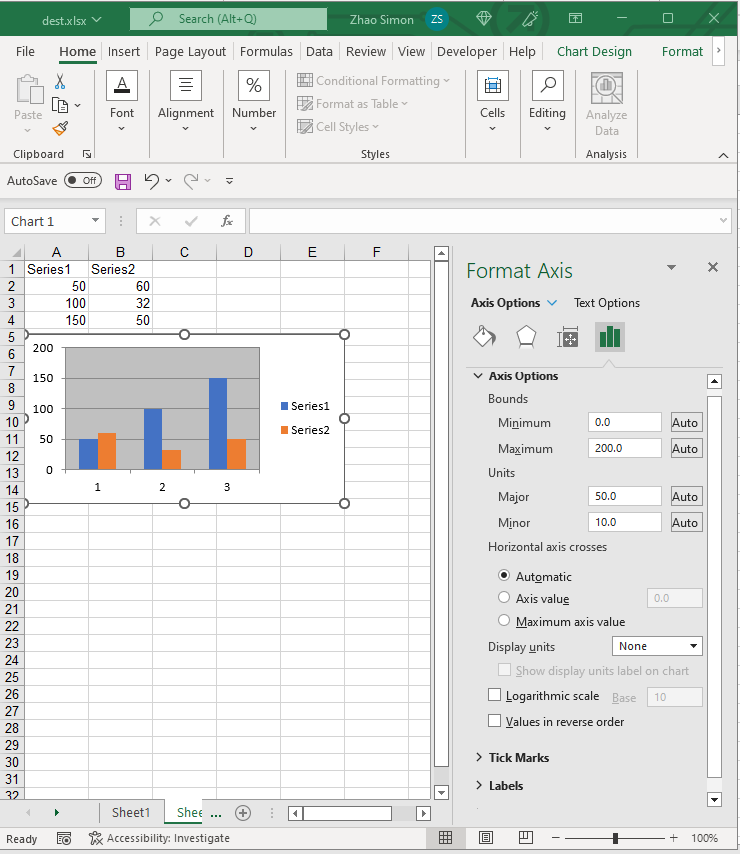
Task: Click the Analyze Data icon
Action: [606, 105]
